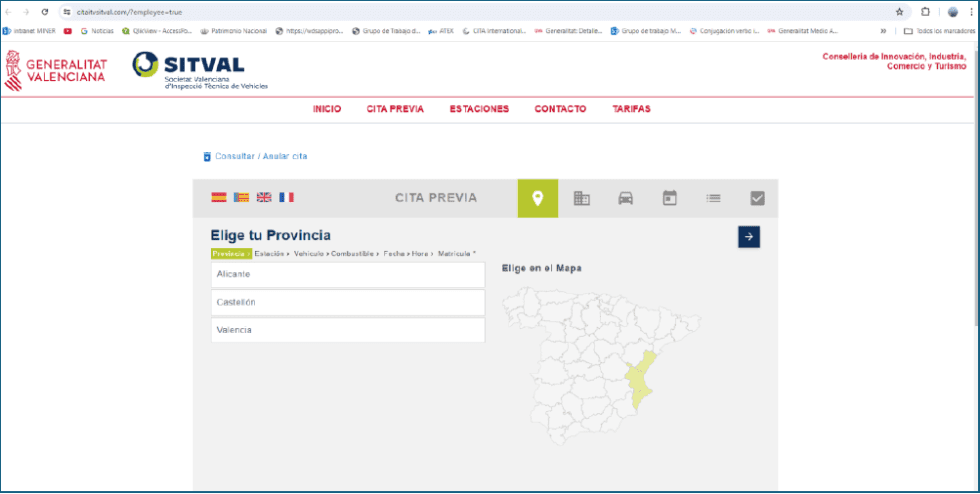Screen dimensions: 980x494
Task: Select French language flag
Action: (x=286, y=198)
